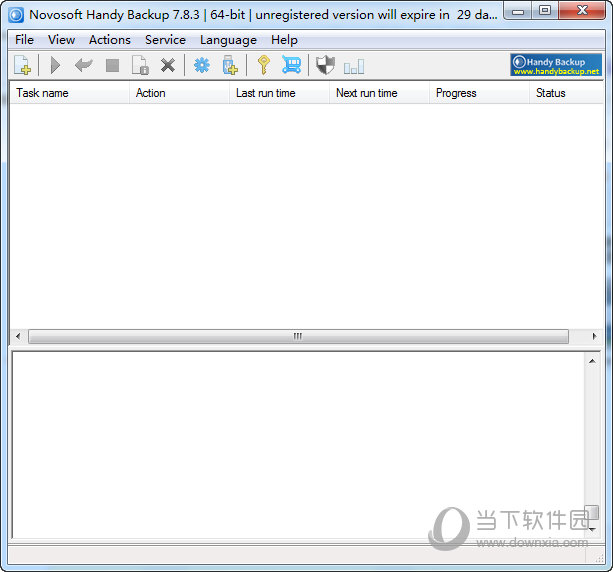Click the yellow key registration icon
This screenshot has width=613, height=572.
coord(263,65)
